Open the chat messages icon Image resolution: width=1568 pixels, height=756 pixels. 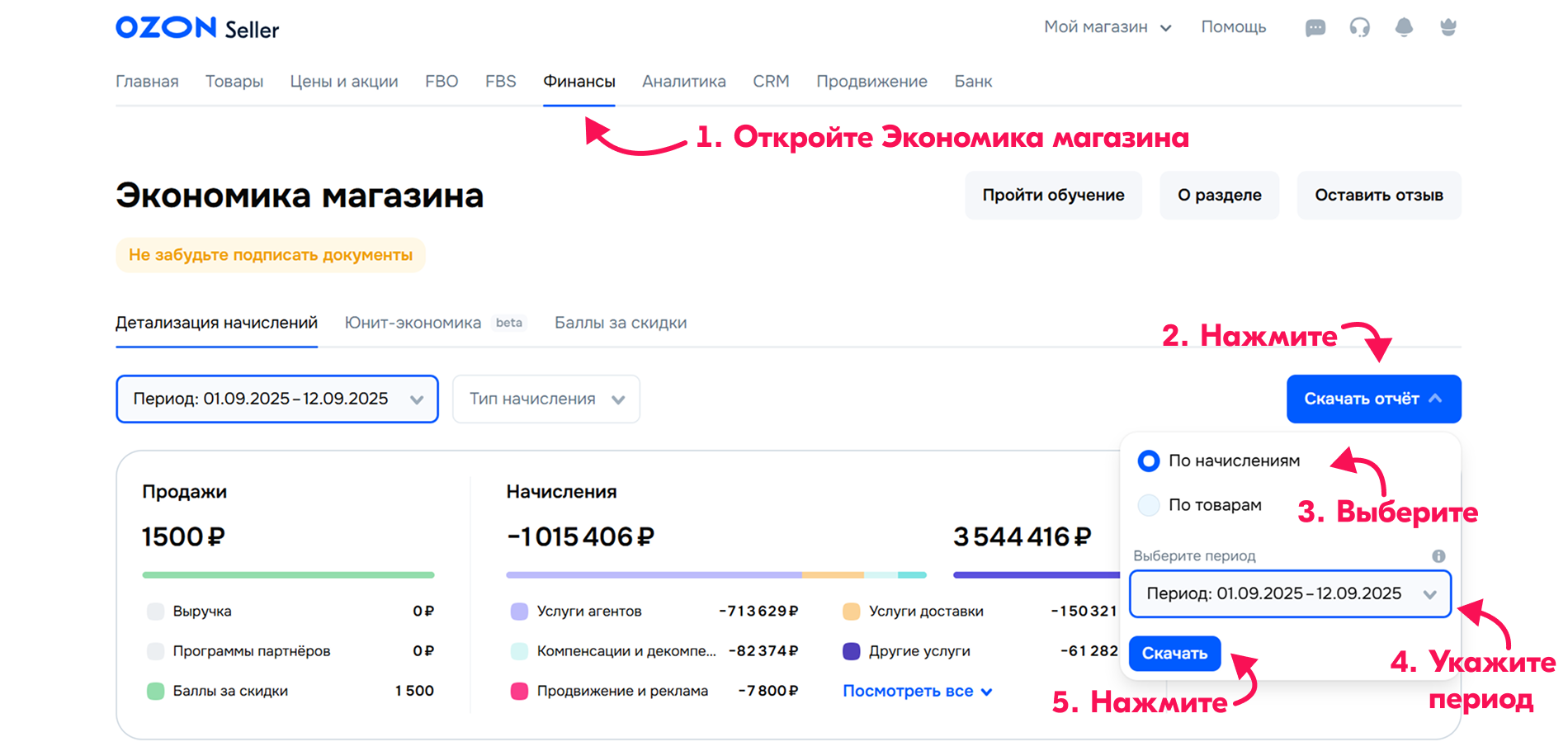(x=1315, y=28)
